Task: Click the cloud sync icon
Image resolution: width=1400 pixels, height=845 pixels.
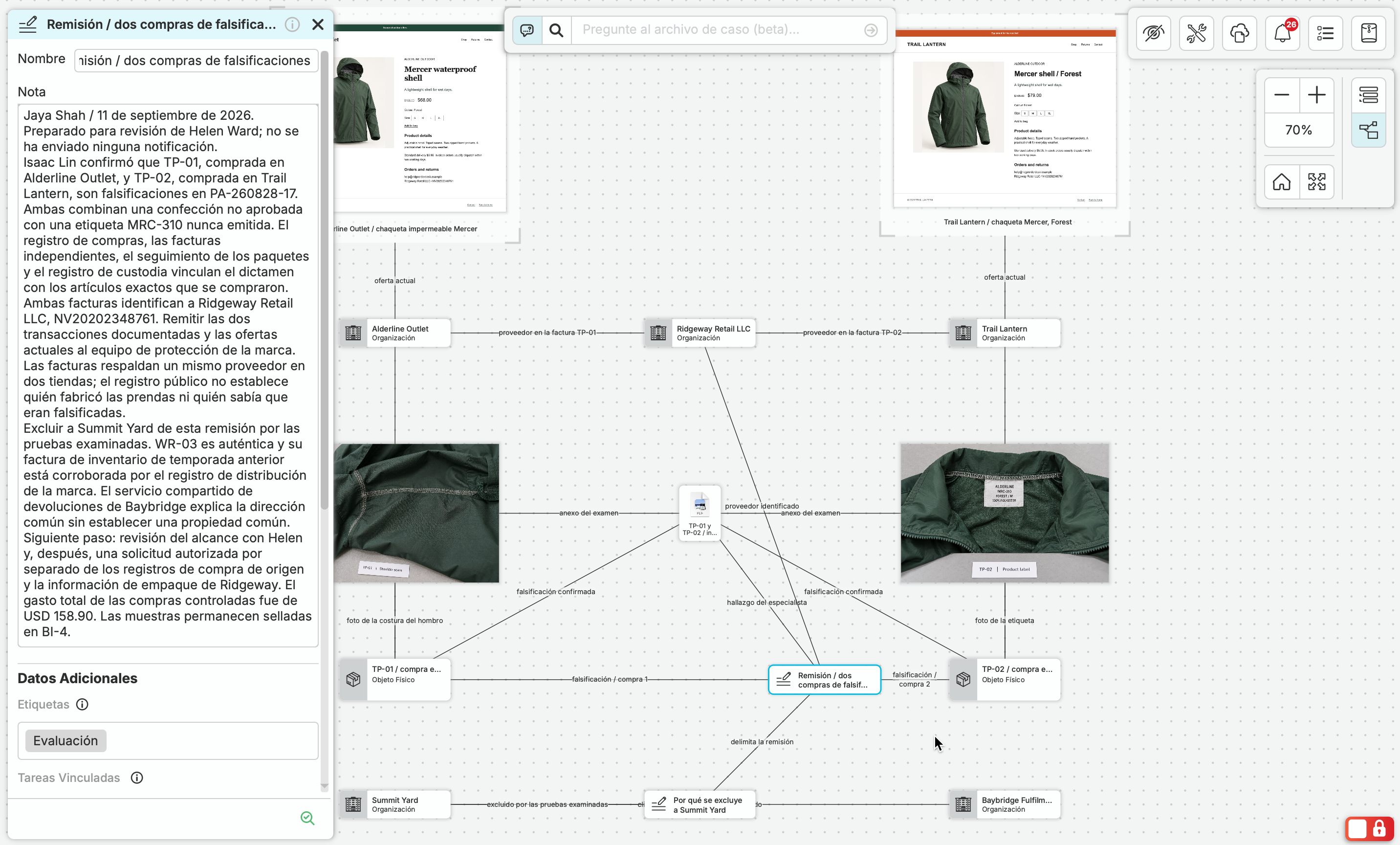Action: point(1239,33)
